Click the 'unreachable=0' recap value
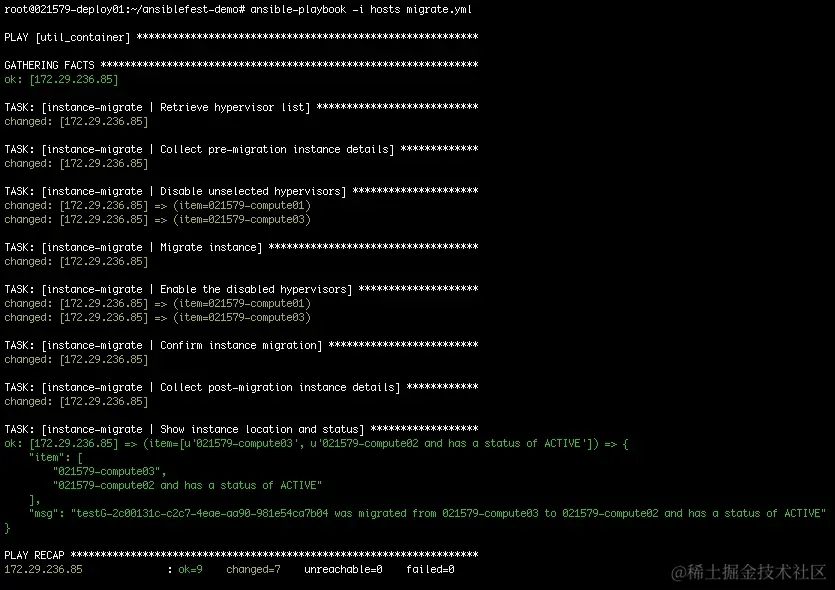The height and width of the screenshot is (590, 835). coord(343,570)
